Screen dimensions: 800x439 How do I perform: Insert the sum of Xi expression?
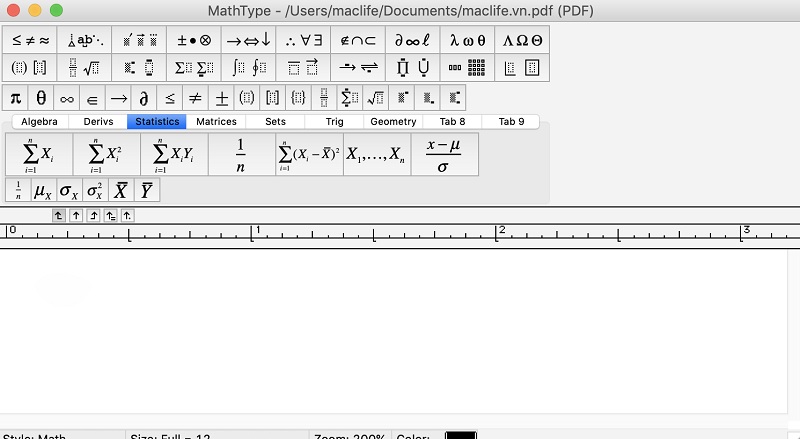click(x=39, y=155)
